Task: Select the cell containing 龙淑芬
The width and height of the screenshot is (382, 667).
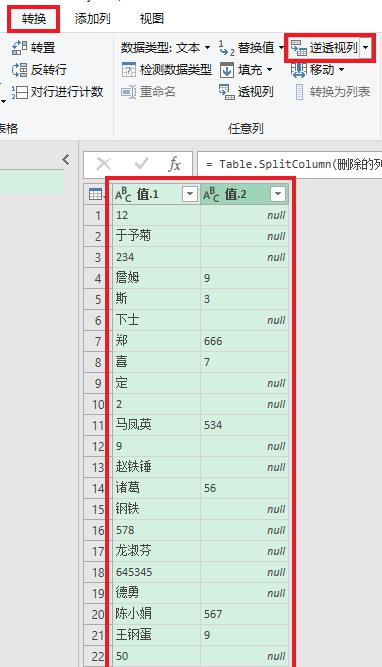Action: pyautogui.click(x=156, y=551)
